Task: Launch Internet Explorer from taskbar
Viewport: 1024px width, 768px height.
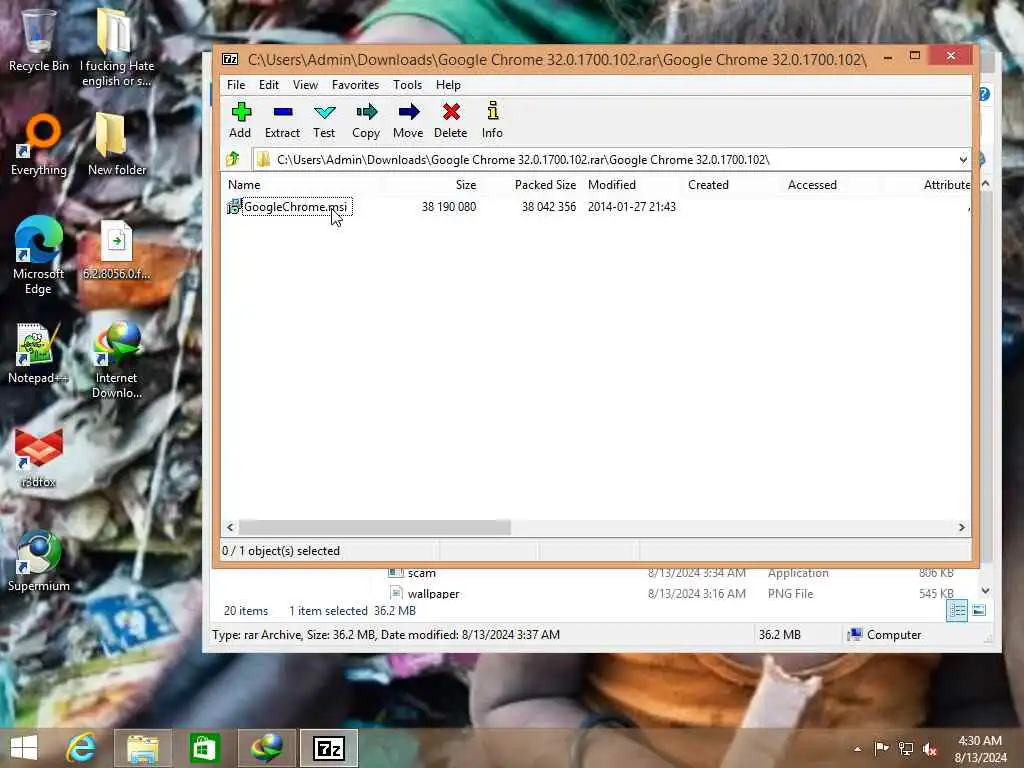Action: click(x=81, y=748)
